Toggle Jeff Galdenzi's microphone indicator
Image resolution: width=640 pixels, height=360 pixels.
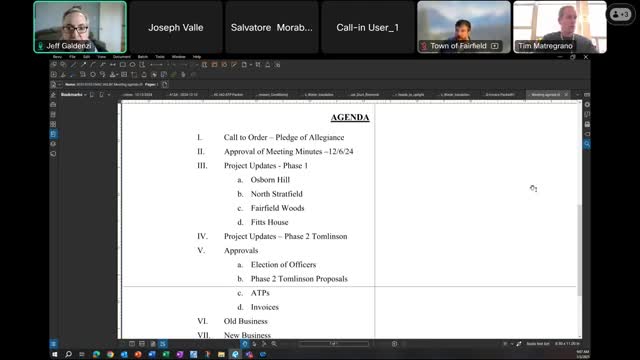click(x=40, y=46)
